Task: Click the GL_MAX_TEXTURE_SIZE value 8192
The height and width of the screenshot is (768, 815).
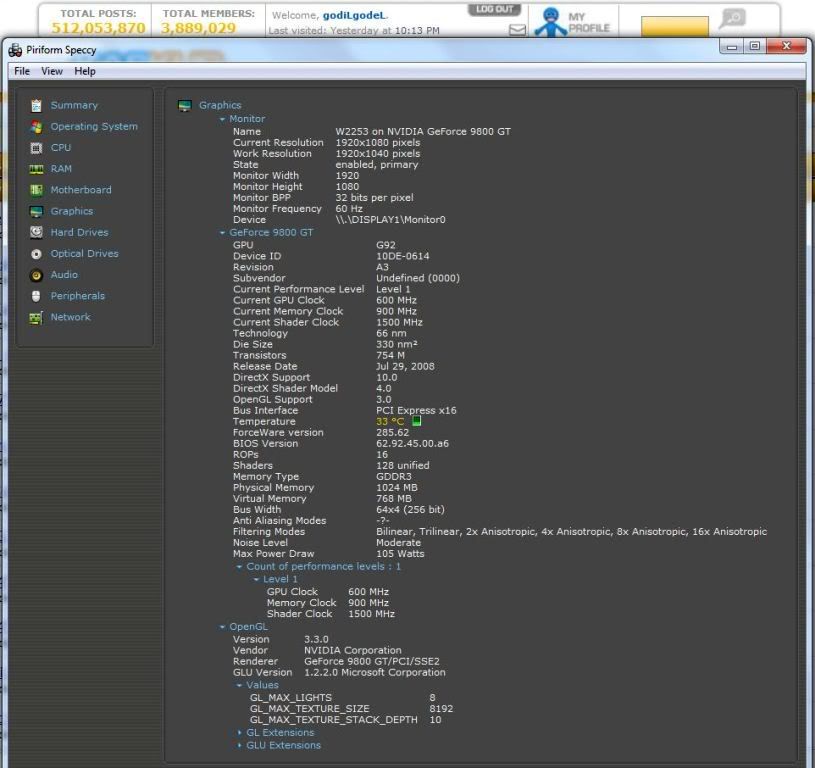Action: (441, 709)
